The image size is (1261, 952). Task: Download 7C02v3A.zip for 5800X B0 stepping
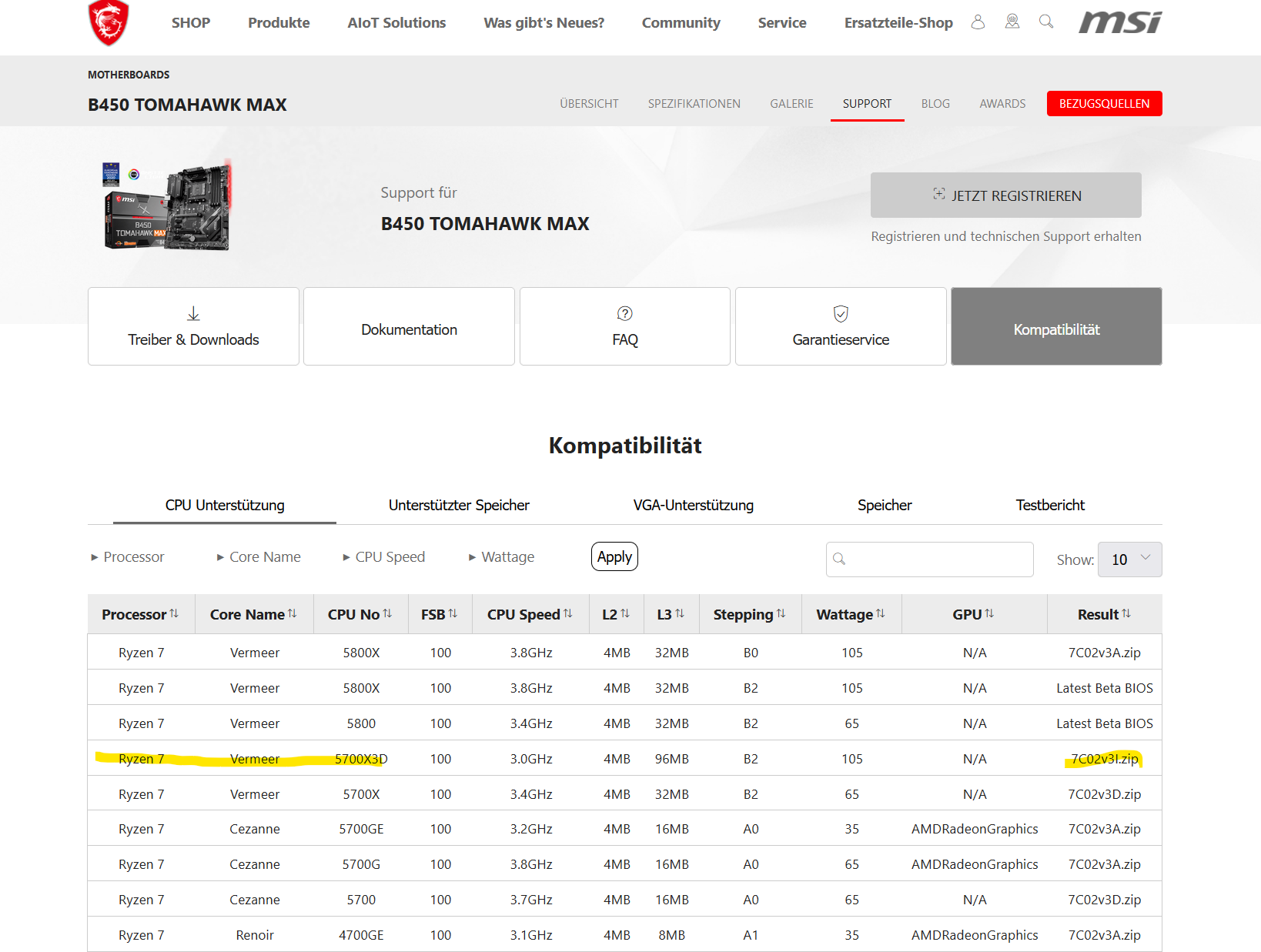tap(1104, 653)
